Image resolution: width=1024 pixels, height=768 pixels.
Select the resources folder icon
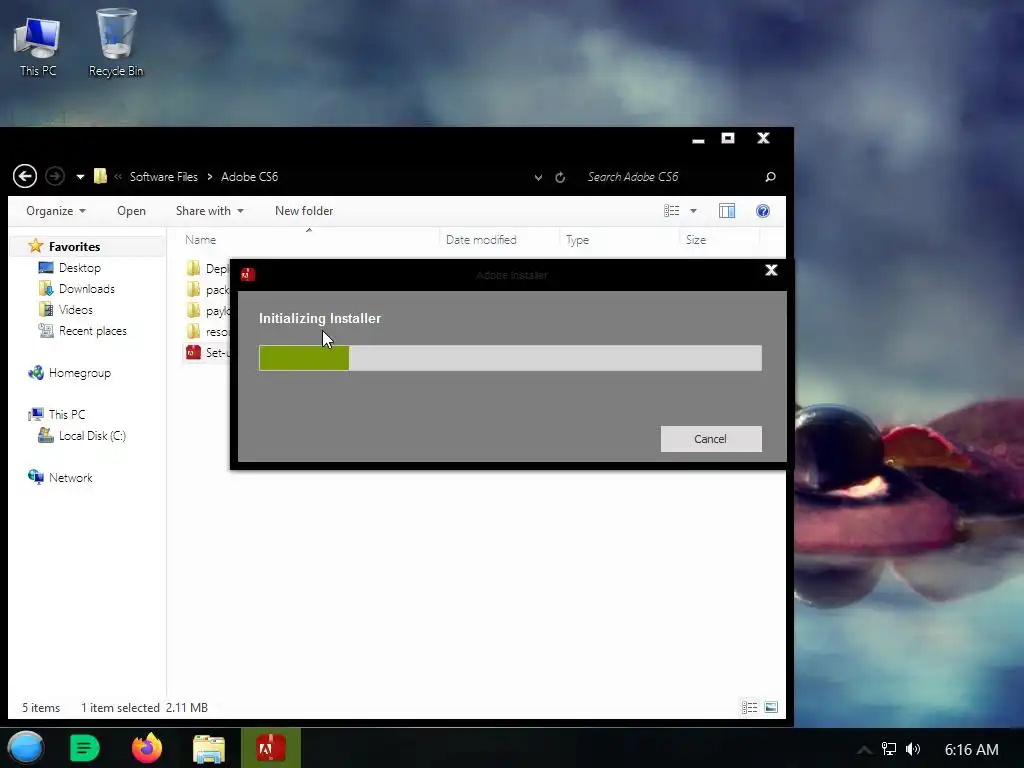[193, 331]
